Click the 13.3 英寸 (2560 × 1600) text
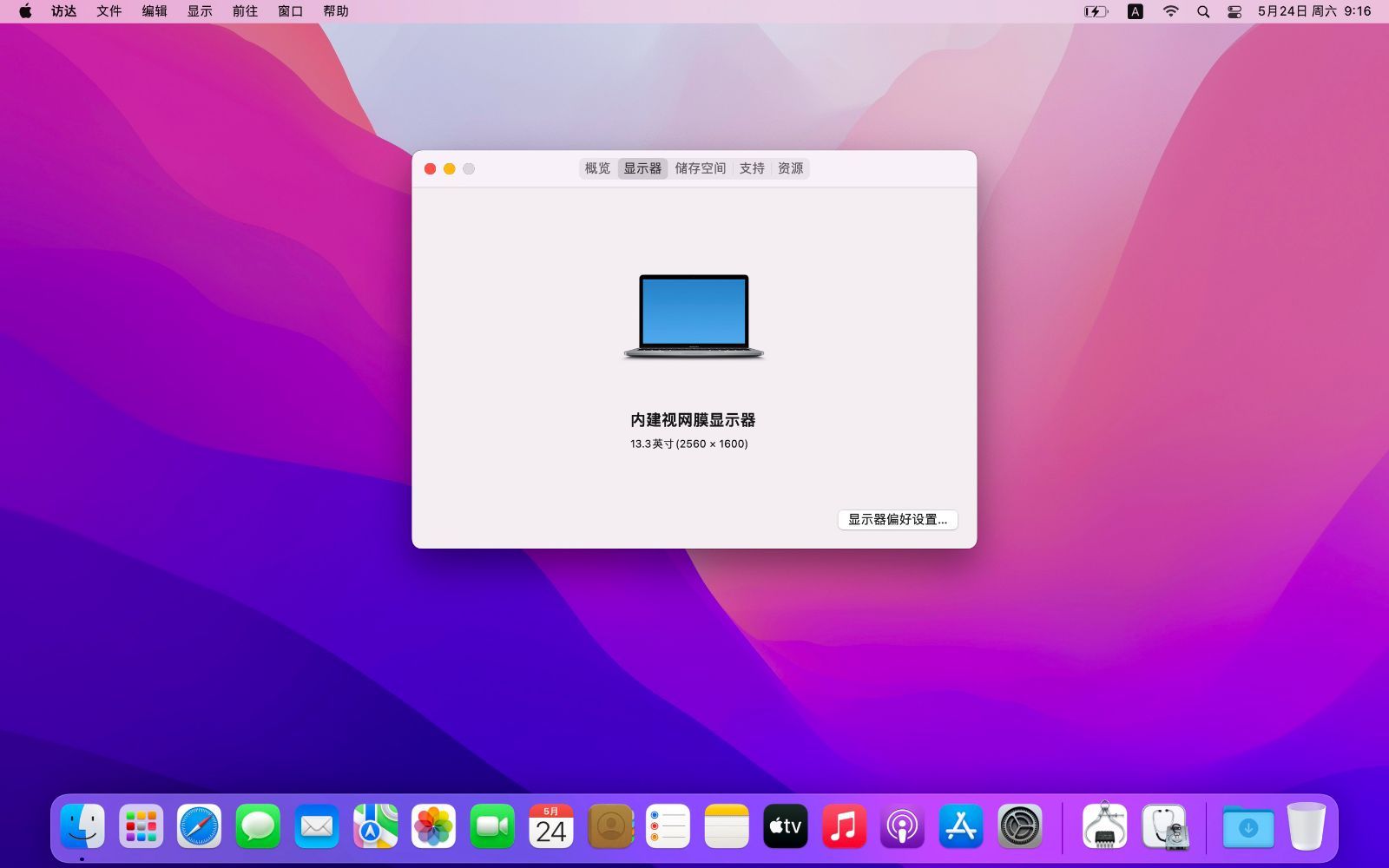 coord(689,444)
